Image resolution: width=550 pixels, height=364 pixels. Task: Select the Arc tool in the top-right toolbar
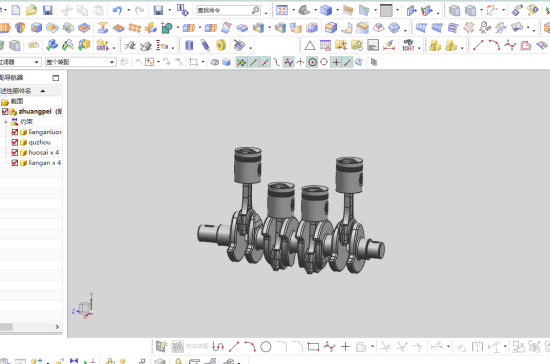click(494, 45)
